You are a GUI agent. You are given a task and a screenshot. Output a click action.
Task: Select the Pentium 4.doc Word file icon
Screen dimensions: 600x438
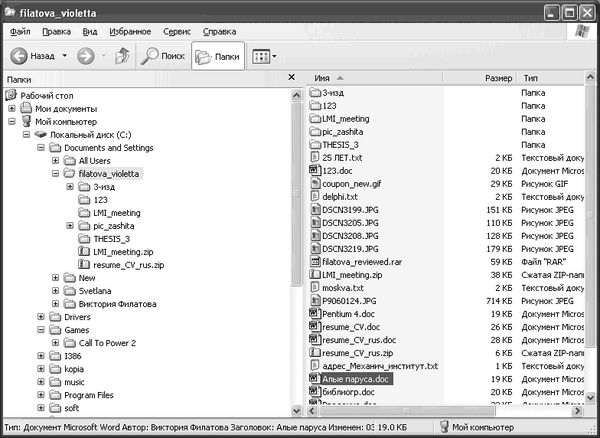[314, 314]
